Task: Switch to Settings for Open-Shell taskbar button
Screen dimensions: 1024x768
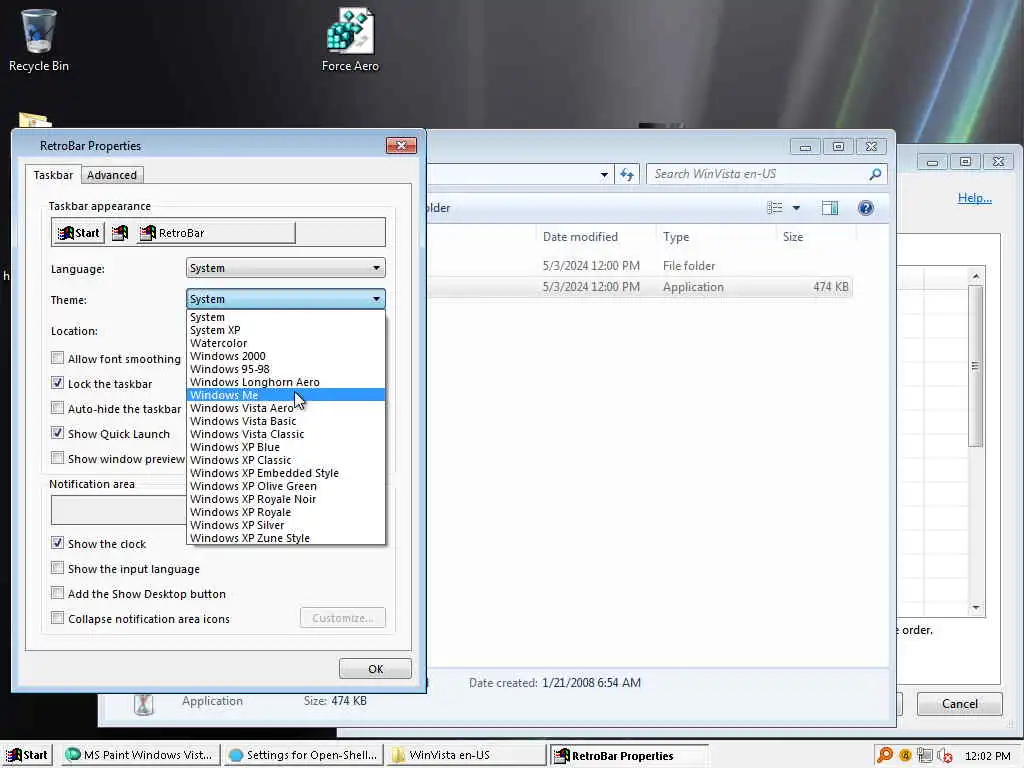Action: pyautogui.click(x=304, y=755)
